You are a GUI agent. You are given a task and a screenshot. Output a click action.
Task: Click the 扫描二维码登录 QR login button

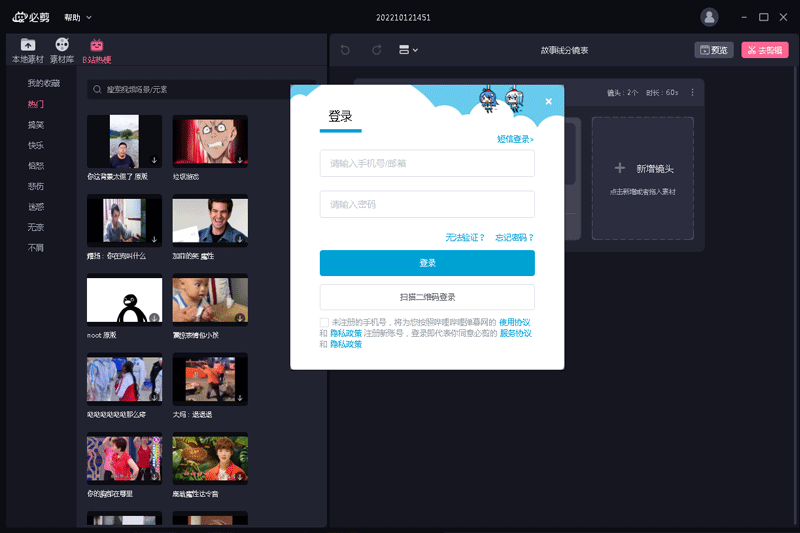click(x=427, y=297)
